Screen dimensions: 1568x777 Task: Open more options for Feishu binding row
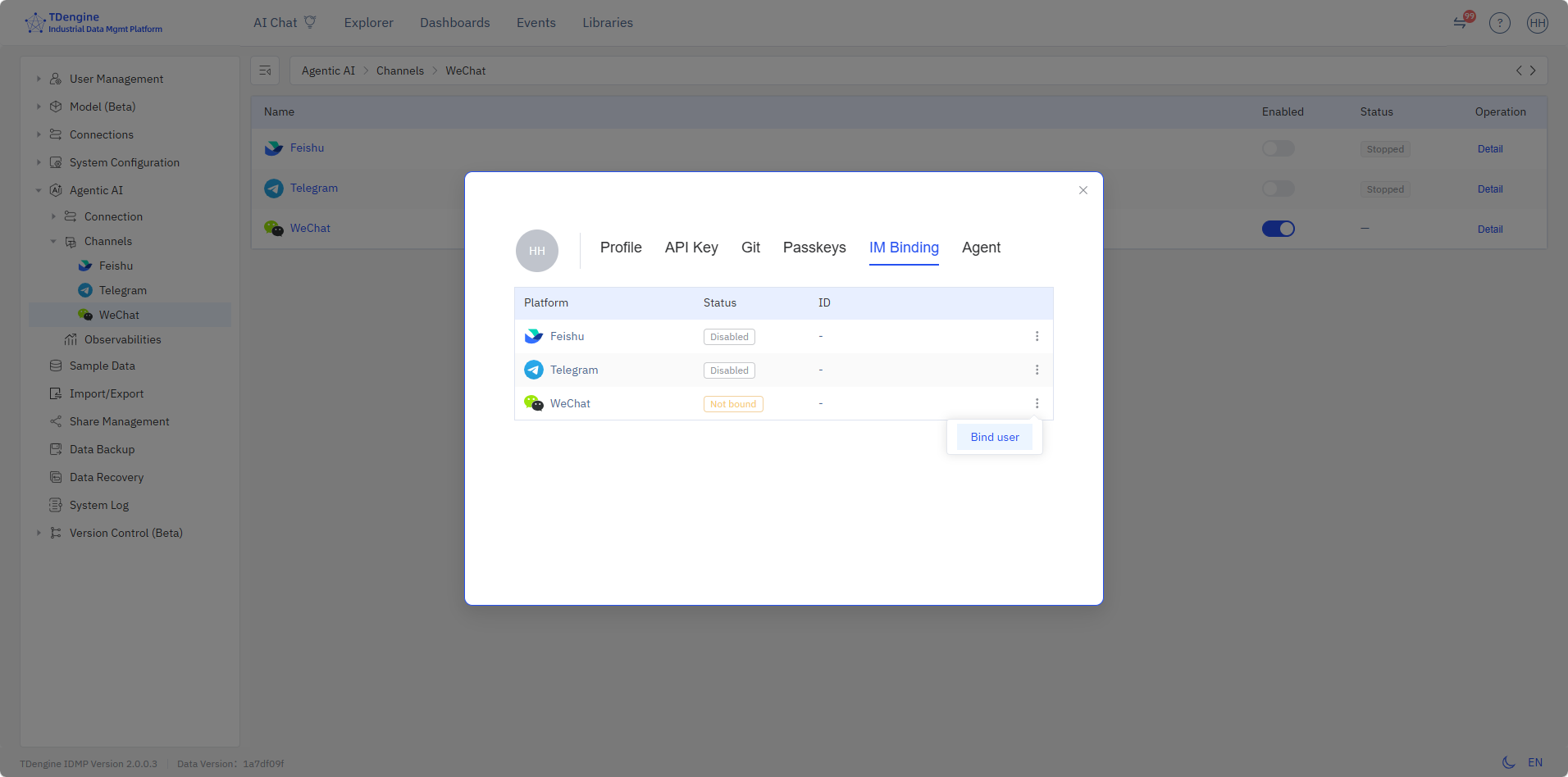[x=1037, y=336]
